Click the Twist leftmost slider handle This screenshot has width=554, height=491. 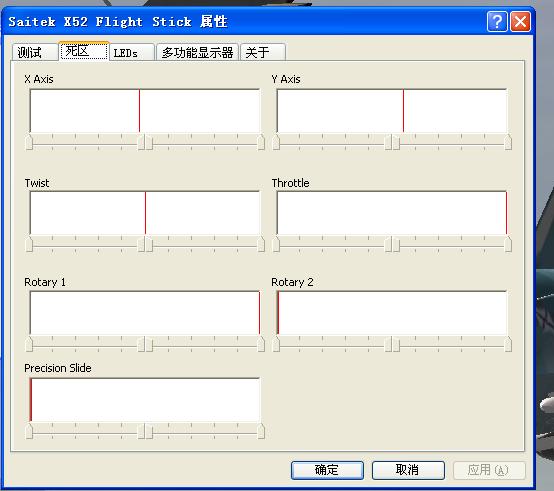pyautogui.click(x=29, y=244)
